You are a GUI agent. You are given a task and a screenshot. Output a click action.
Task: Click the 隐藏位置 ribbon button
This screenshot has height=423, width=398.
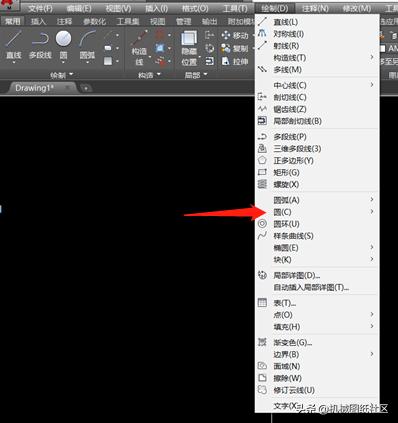[x=189, y=48]
